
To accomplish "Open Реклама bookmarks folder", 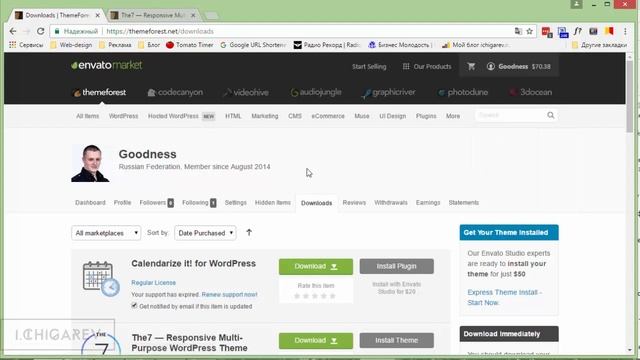I will coord(115,45).
